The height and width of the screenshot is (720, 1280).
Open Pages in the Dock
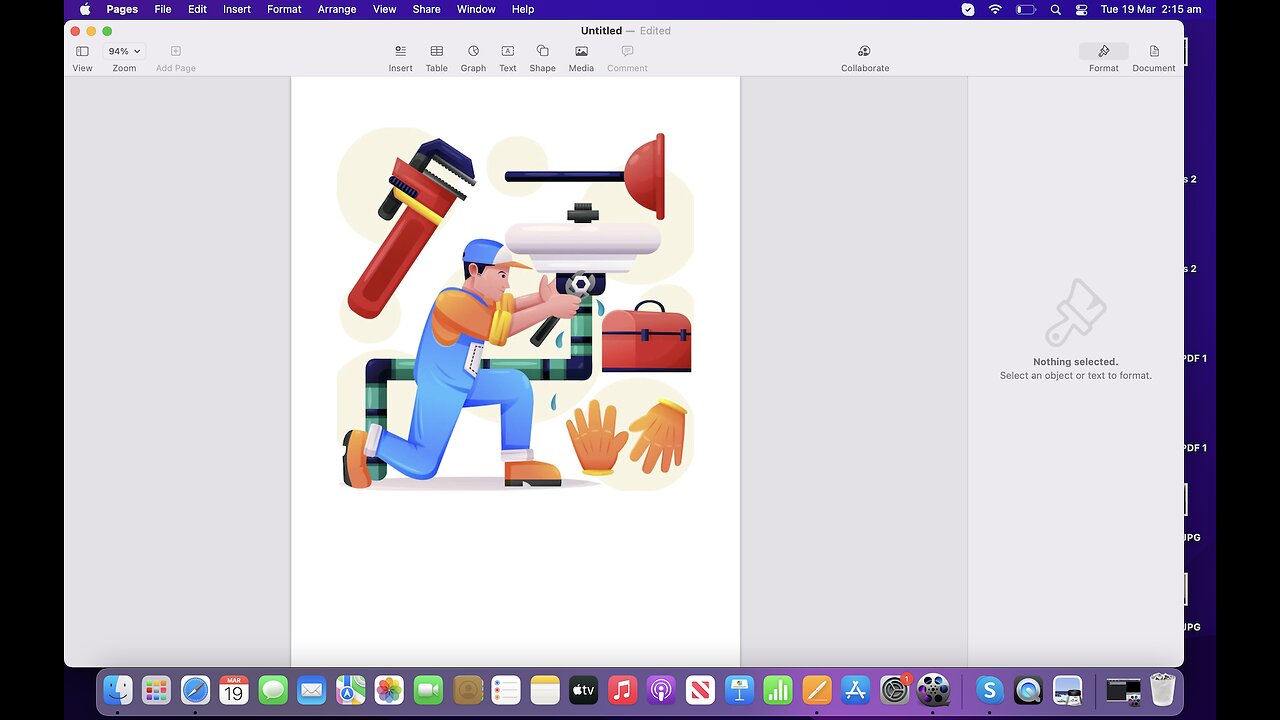(817, 690)
